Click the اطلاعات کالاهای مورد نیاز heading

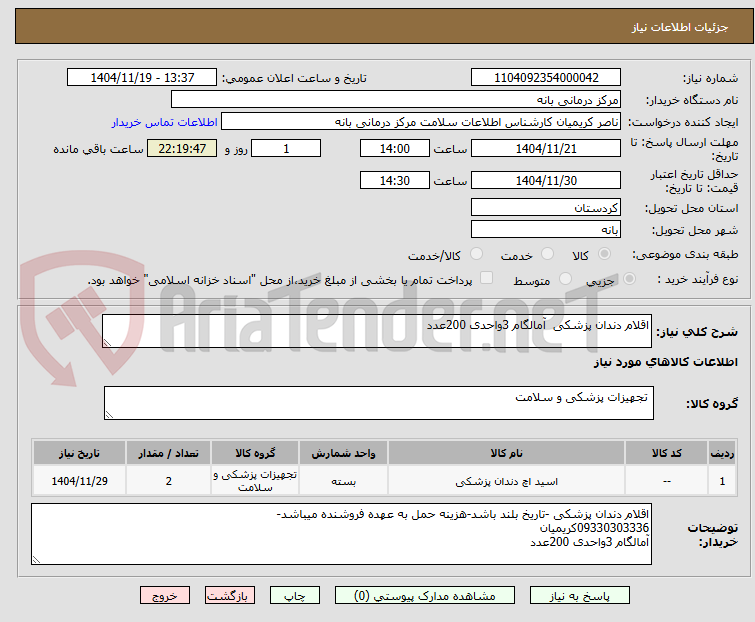coord(665,362)
